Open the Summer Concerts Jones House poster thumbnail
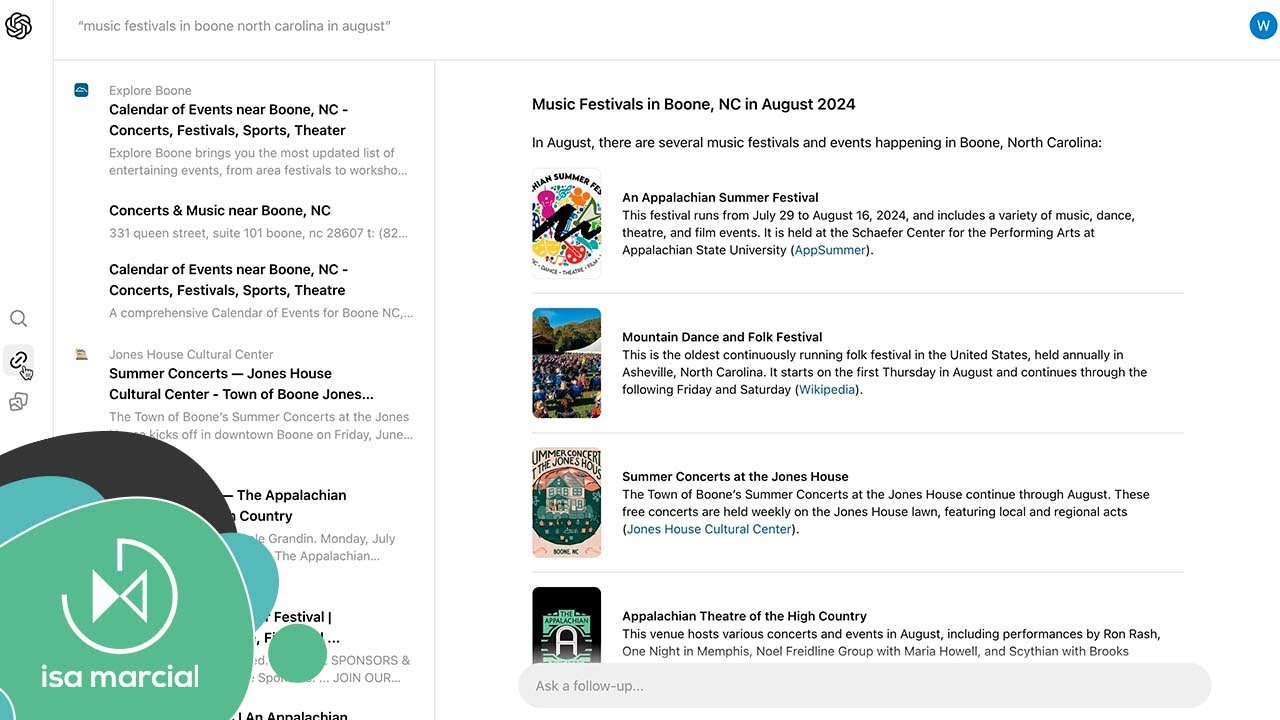Image resolution: width=1280 pixels, height=720 pixels. (567, 502)
